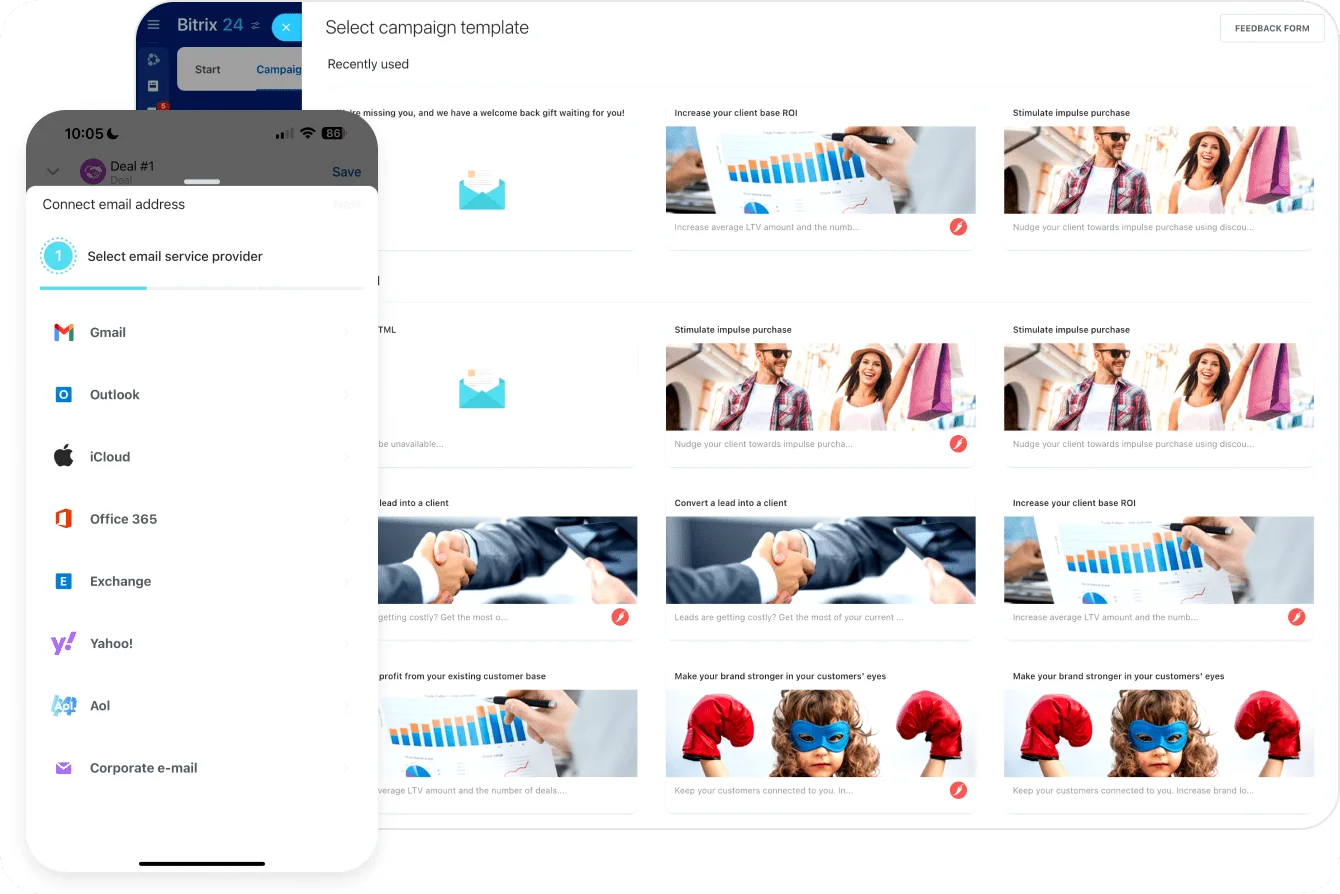Click the Corporate e-mail envelope icon

(64, 768)
